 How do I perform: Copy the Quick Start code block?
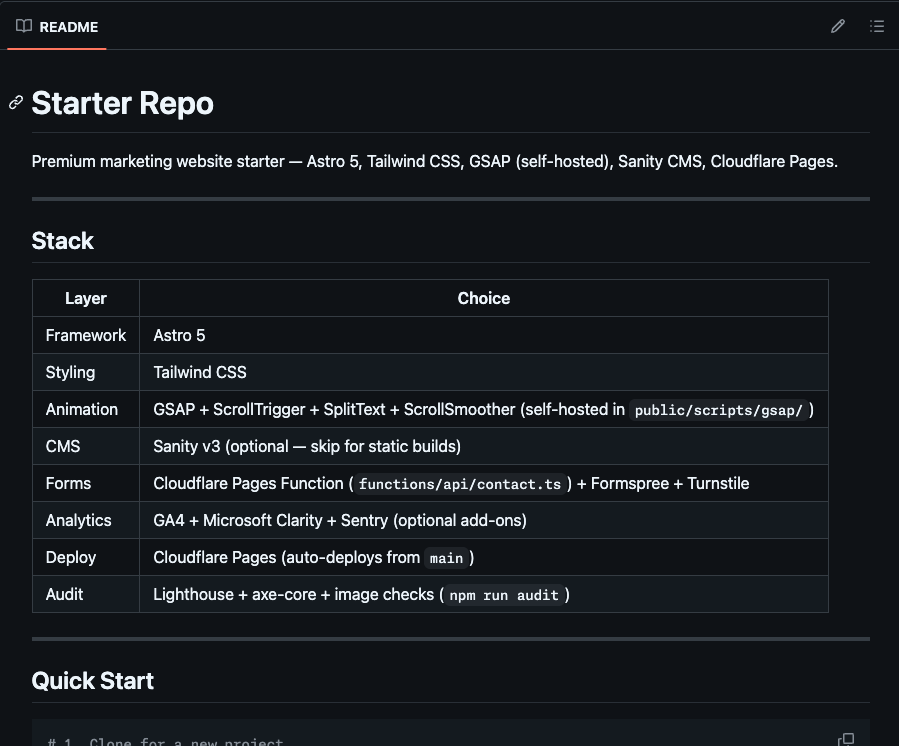[846, 740]
